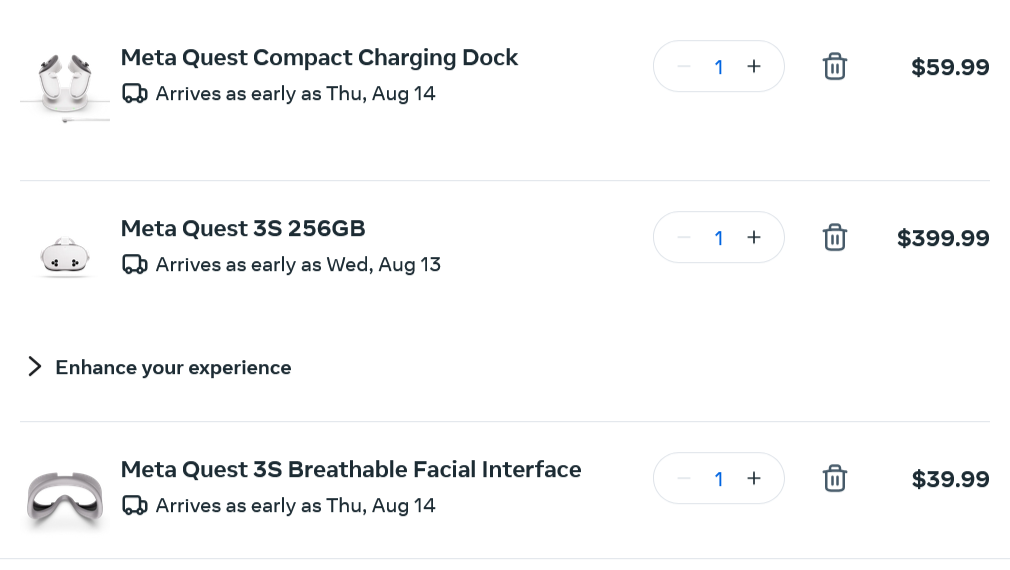Screen dimensions: 1010x570
Task: Increase Charging Dock quantity with plus
Action: coord(754,67)
